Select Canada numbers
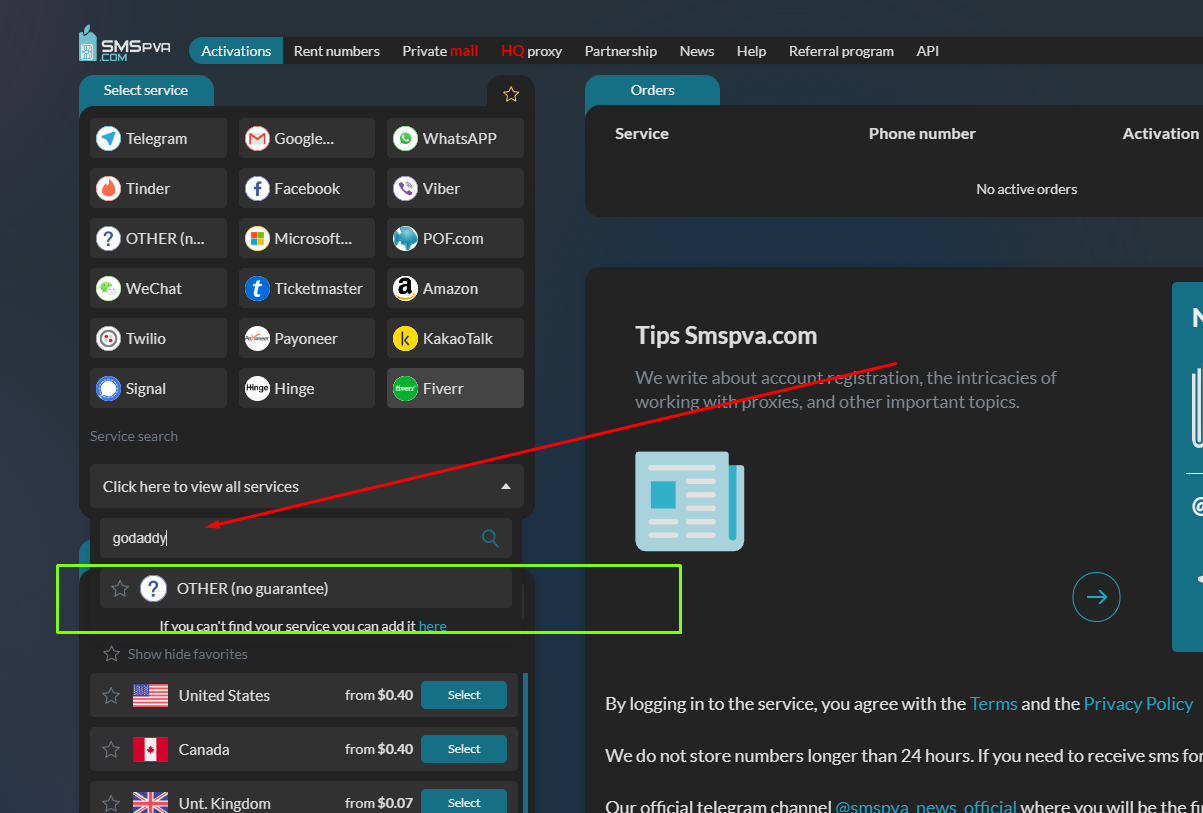Image resolution: width=1203 pixels, height=813 pixels. coord(464,749)
